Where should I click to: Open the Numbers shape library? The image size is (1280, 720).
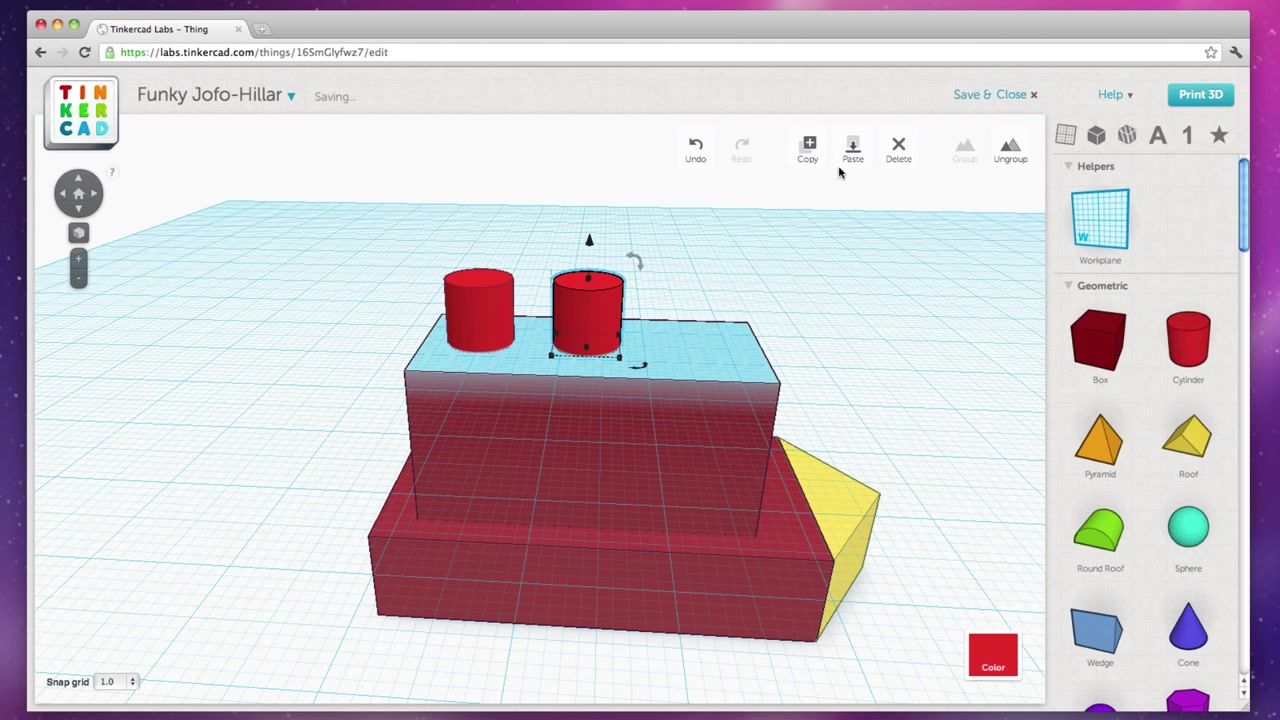(x=1187, y=135)
